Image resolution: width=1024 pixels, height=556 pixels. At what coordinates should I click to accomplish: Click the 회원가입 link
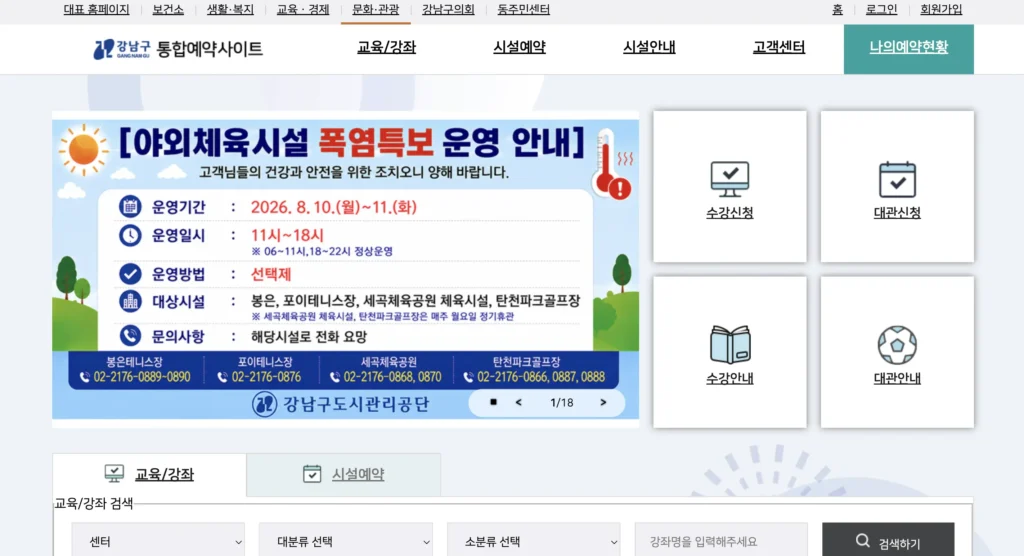pos(941,10)
